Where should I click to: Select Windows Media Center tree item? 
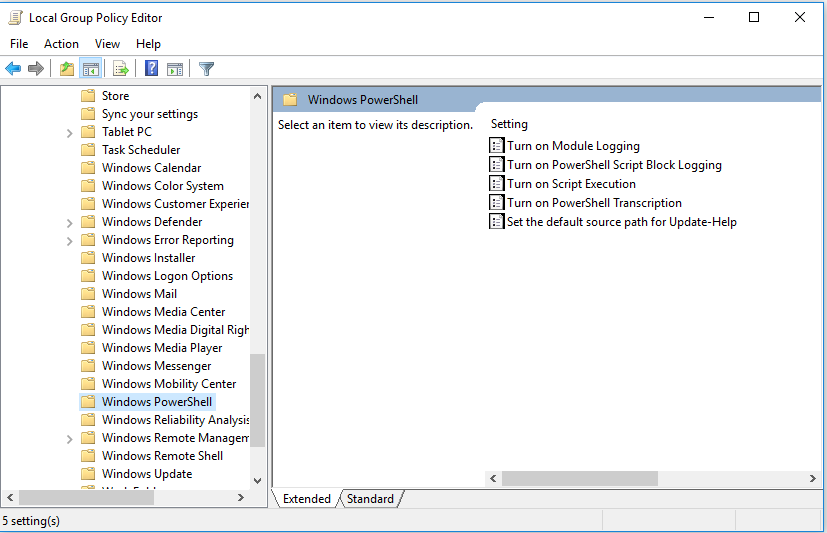pos(164,312)
